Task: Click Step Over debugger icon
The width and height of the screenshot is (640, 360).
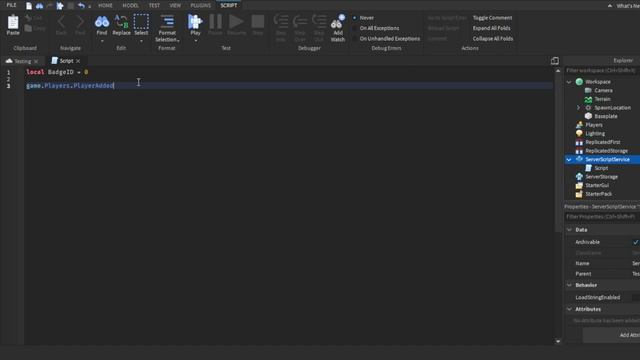Action: click(x=300, y=21)
